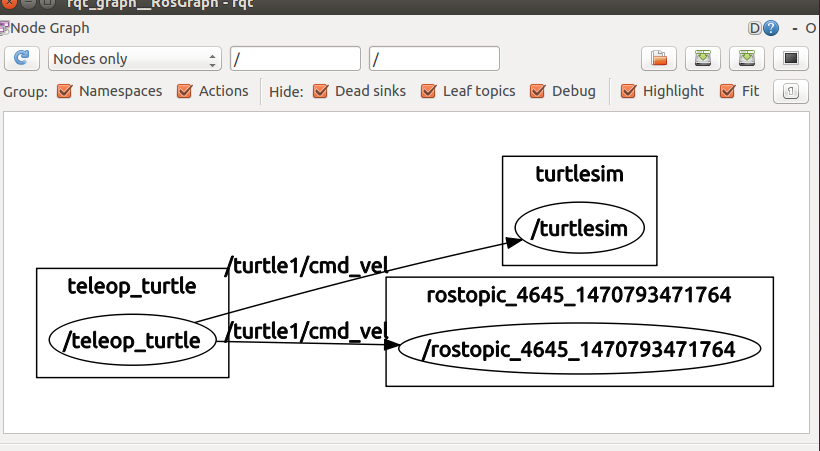This screenshot has width=820, height=451.
Task: Open the Nodes only dropdown
Action: (x=134, y=59)
